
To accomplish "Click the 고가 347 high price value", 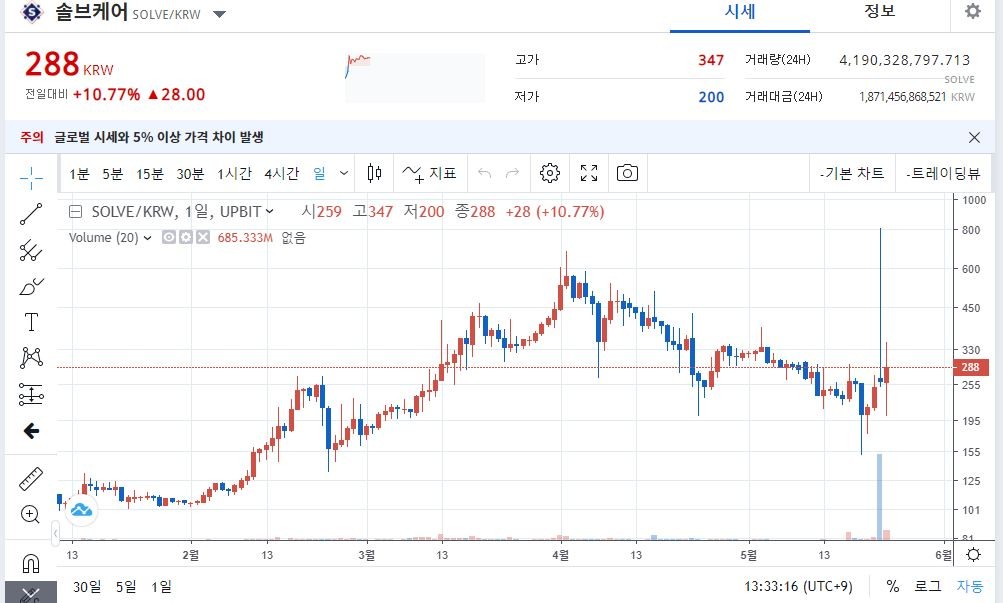I will 711,60.
